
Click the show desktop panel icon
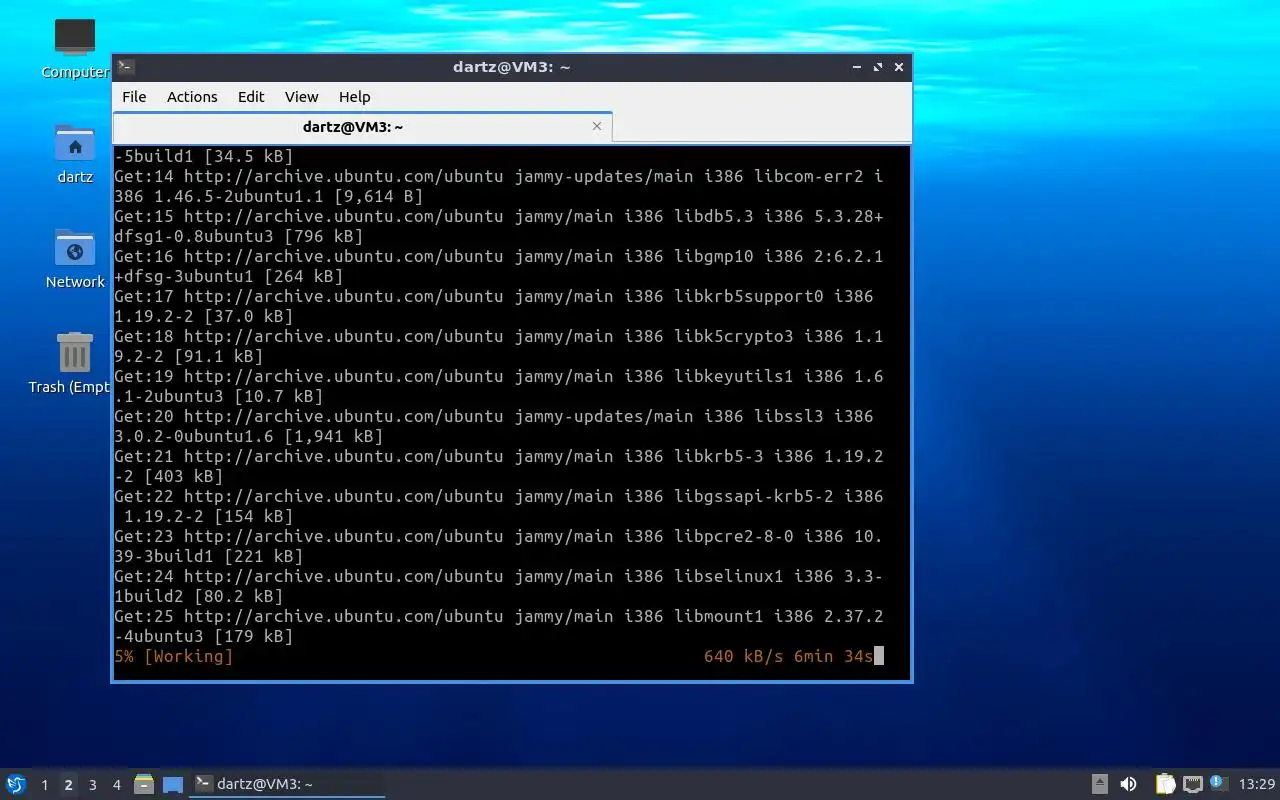pos(173,785)
